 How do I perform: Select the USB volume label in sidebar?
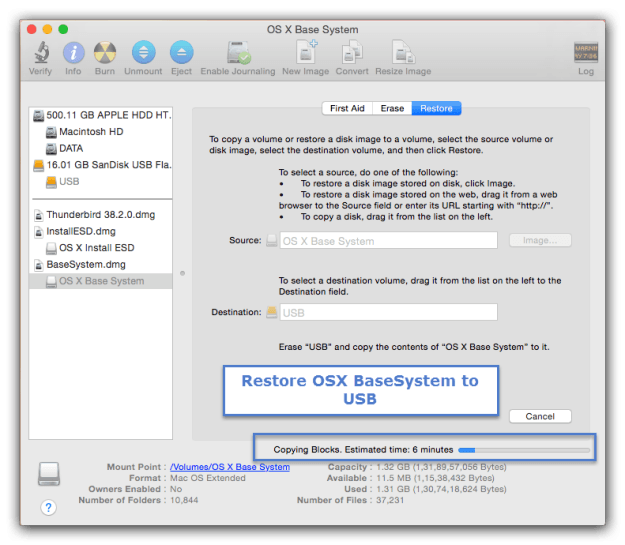(x=69, y=182)
